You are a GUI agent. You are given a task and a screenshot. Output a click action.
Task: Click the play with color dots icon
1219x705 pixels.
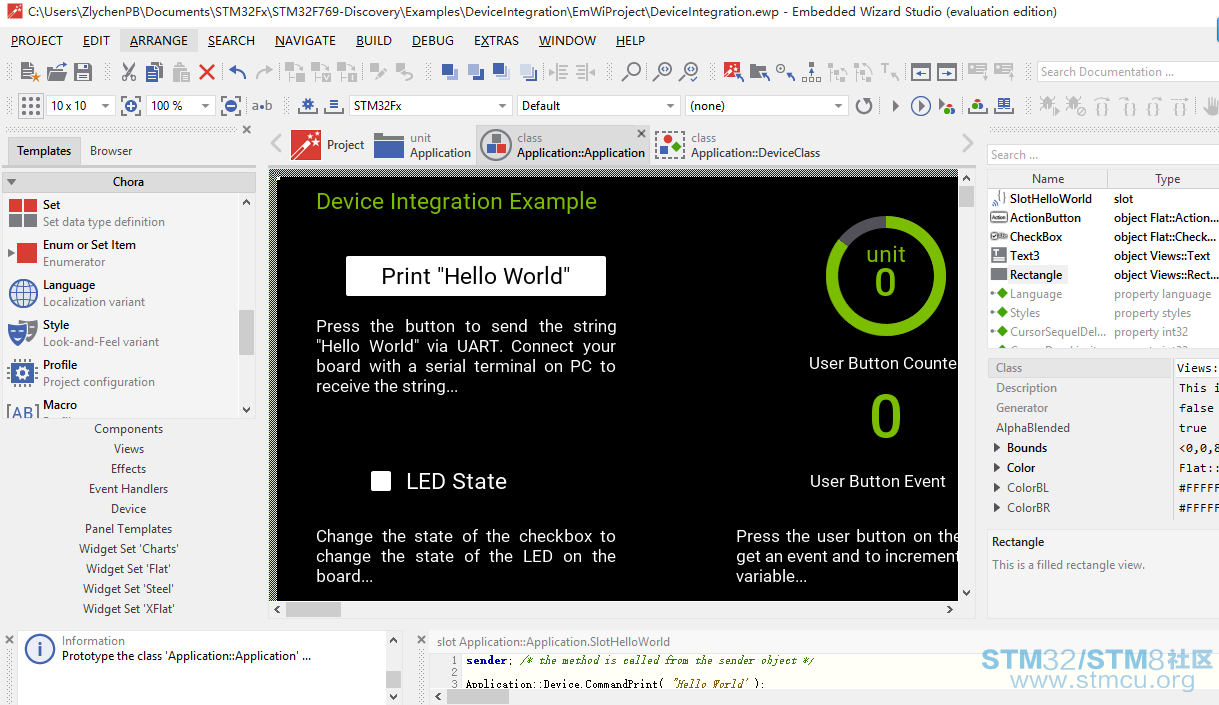(x=949, y=106)
